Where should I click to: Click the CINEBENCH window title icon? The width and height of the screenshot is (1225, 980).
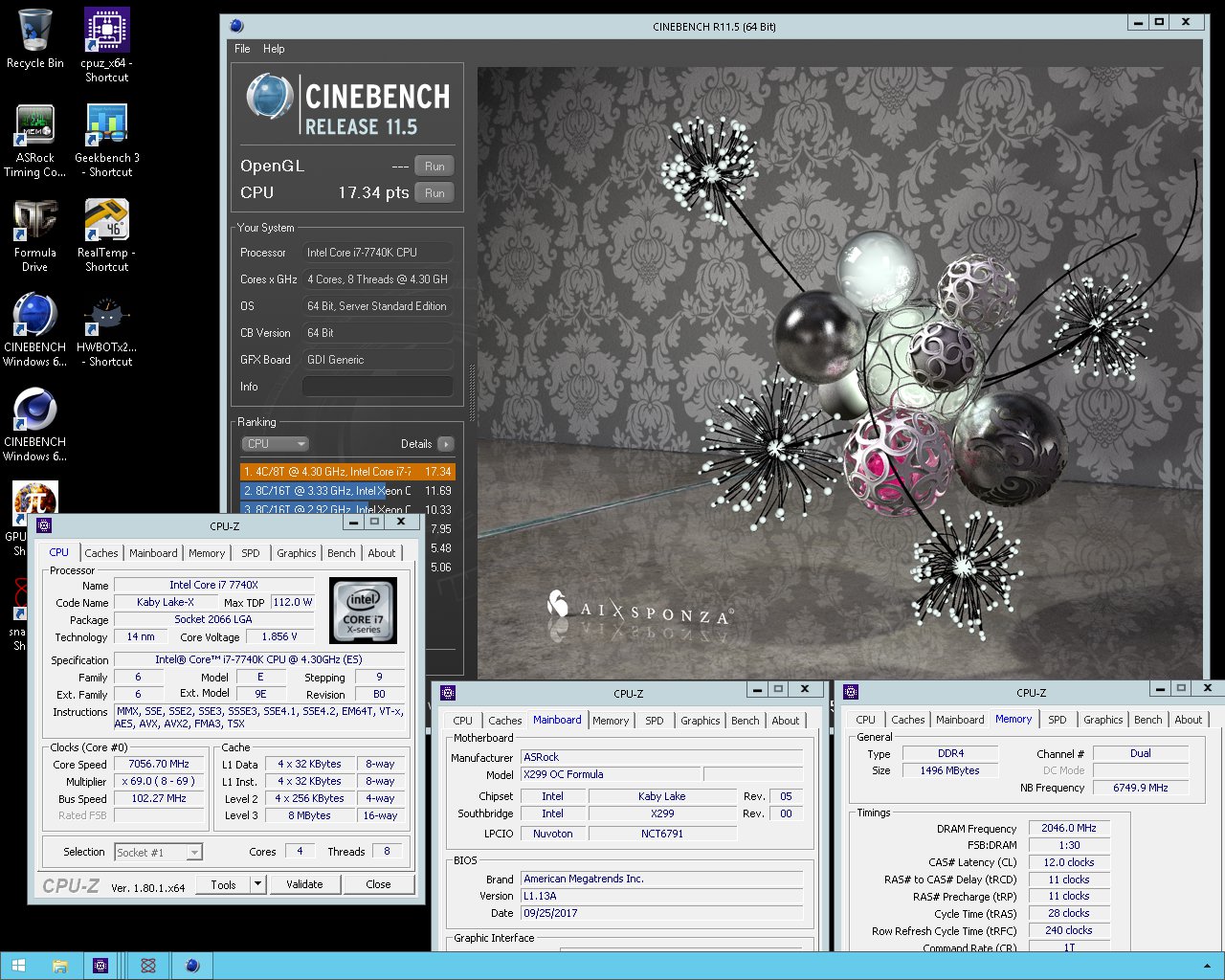[236, 26]
